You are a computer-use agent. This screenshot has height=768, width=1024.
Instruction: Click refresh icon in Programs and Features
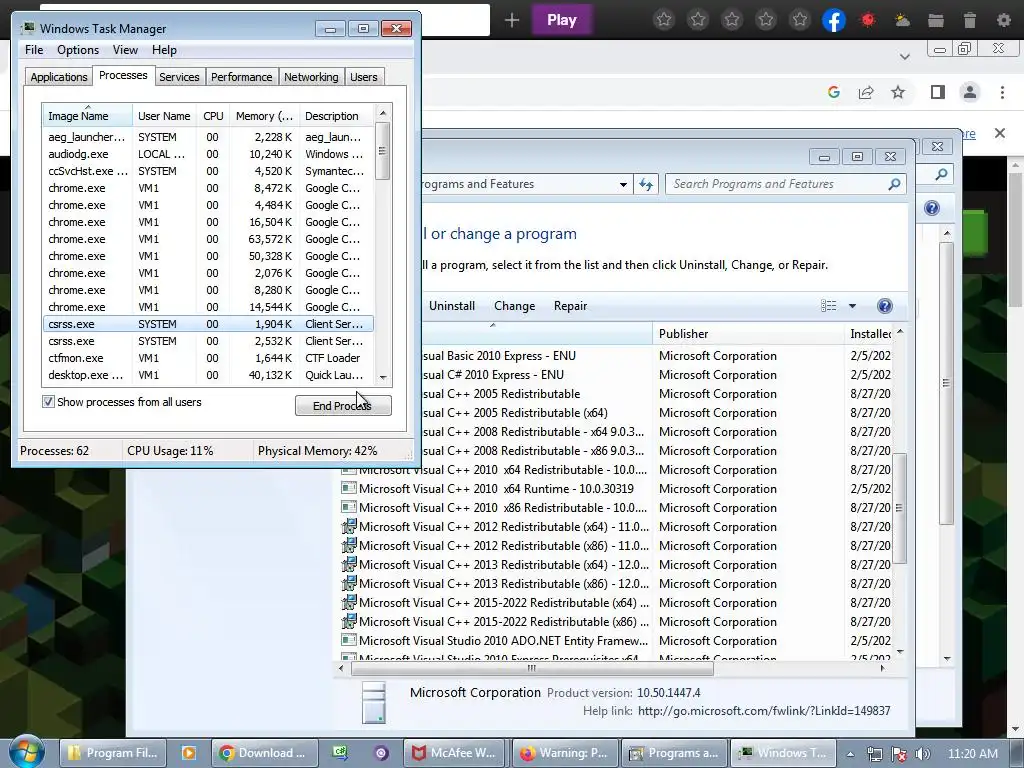pos(646,184)
